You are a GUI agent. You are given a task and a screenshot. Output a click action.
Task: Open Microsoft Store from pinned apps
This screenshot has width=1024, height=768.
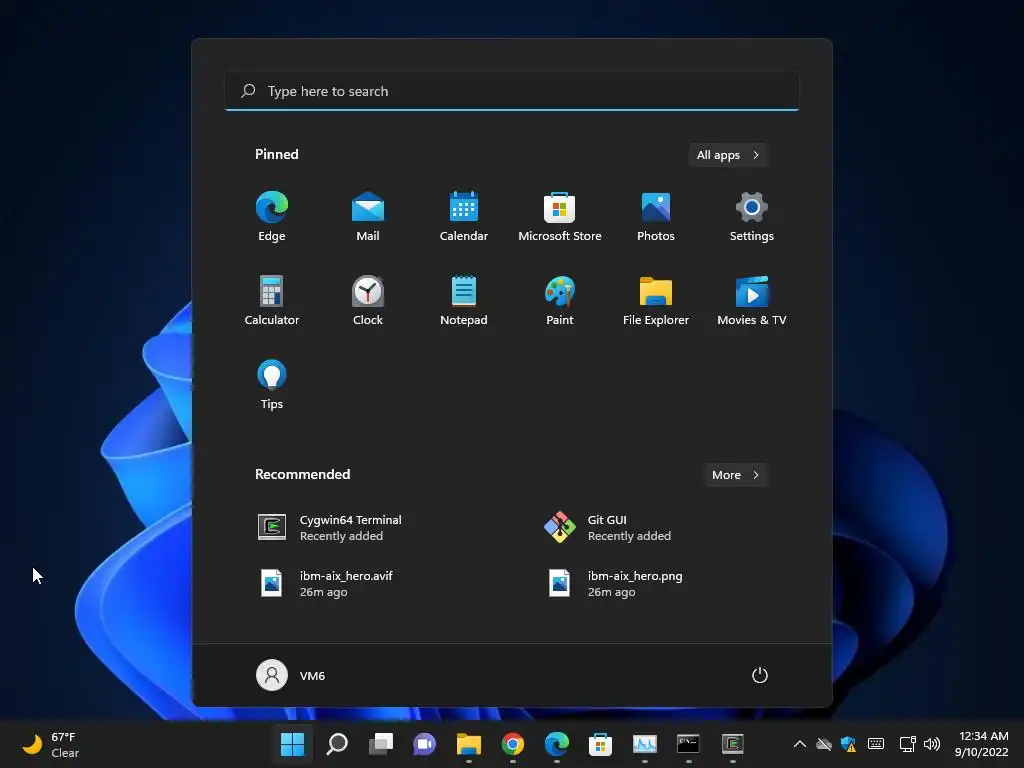(560, 217)
